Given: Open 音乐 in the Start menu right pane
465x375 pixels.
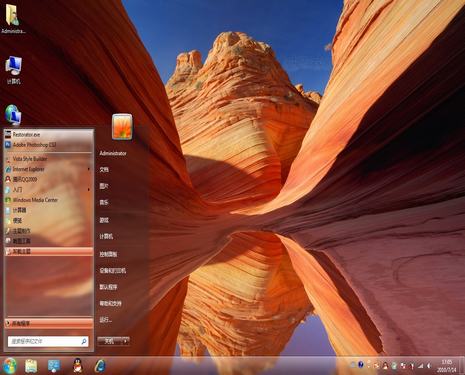Looking at the screenshot, I should [x=104, y=202].
